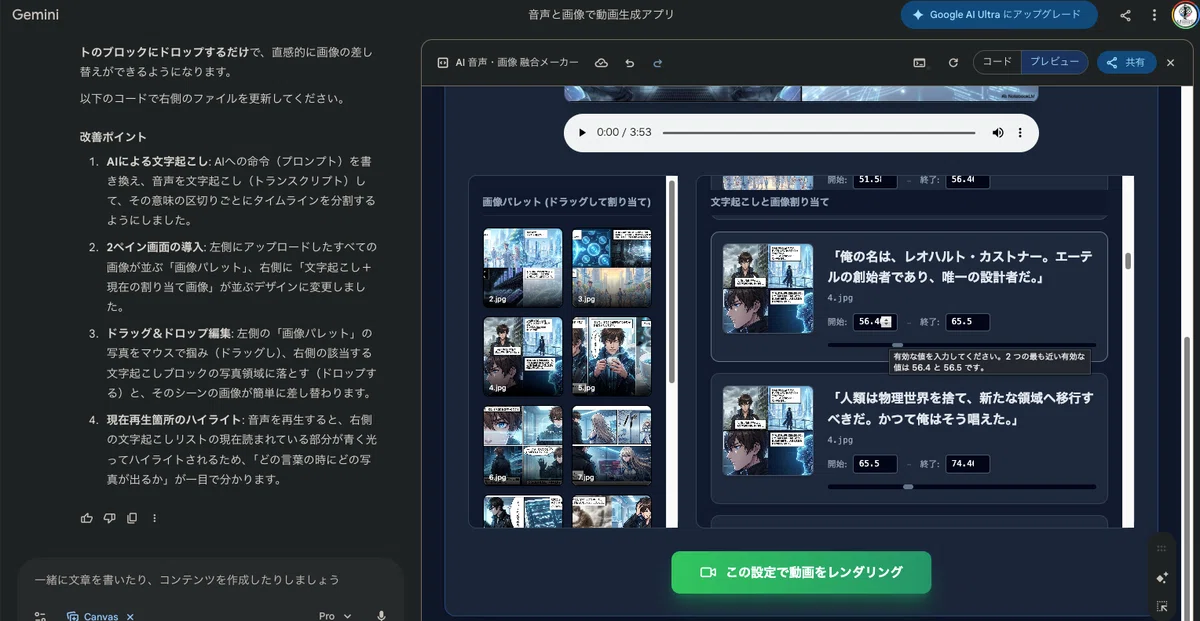Click the select-region arrow icon in floating toolbar

[x=1162, y=606]
